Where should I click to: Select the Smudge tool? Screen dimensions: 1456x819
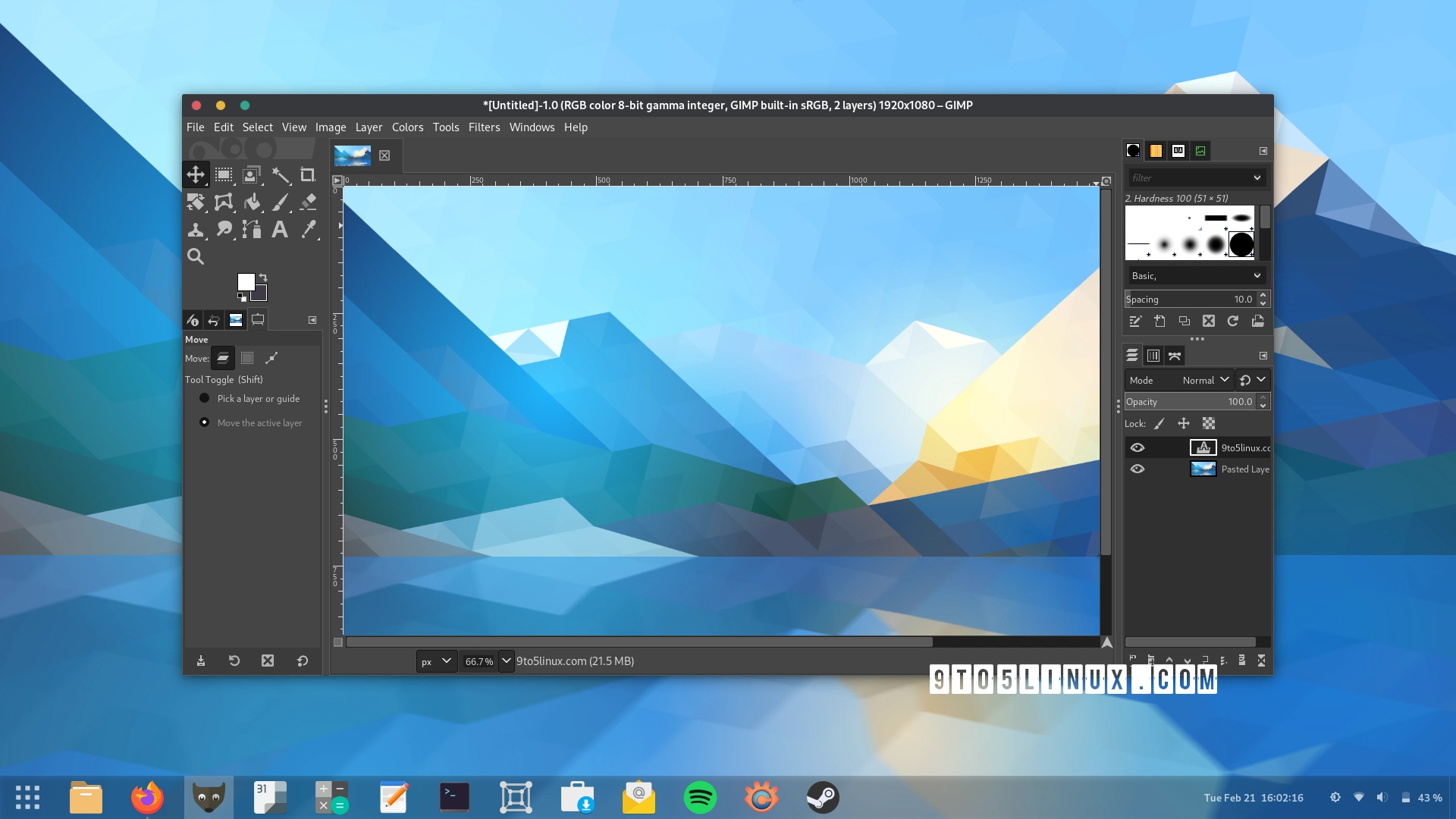point(224,229)
